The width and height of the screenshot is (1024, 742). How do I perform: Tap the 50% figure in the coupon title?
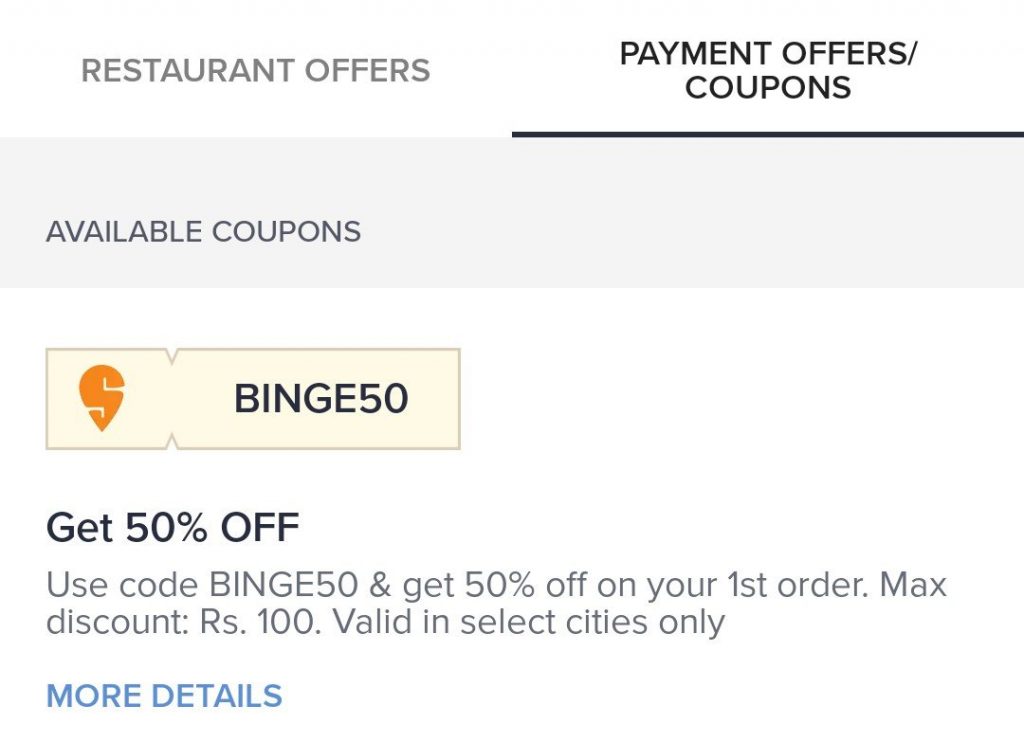pyautogui.click(x=167, y=527)
